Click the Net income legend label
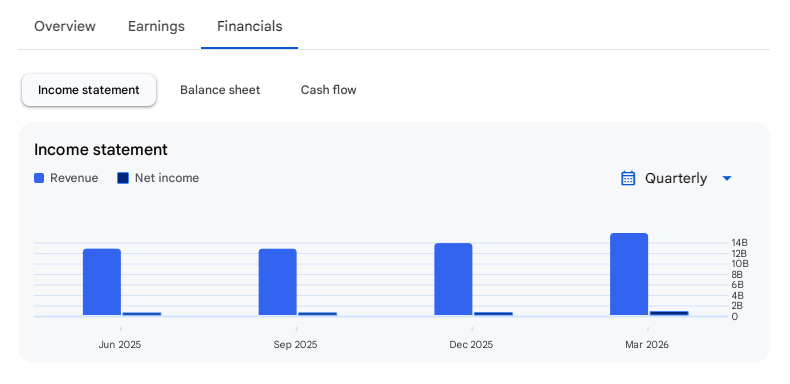Image resolution: width=790 pixels, height=384 pixels. pyautogui.click(x=167, y=178)
